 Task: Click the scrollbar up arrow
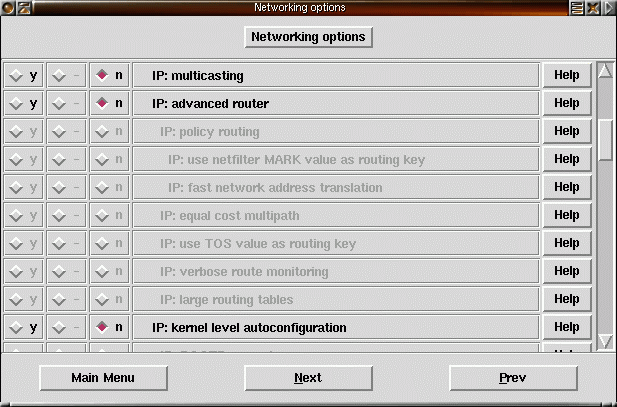click(605, 72)
